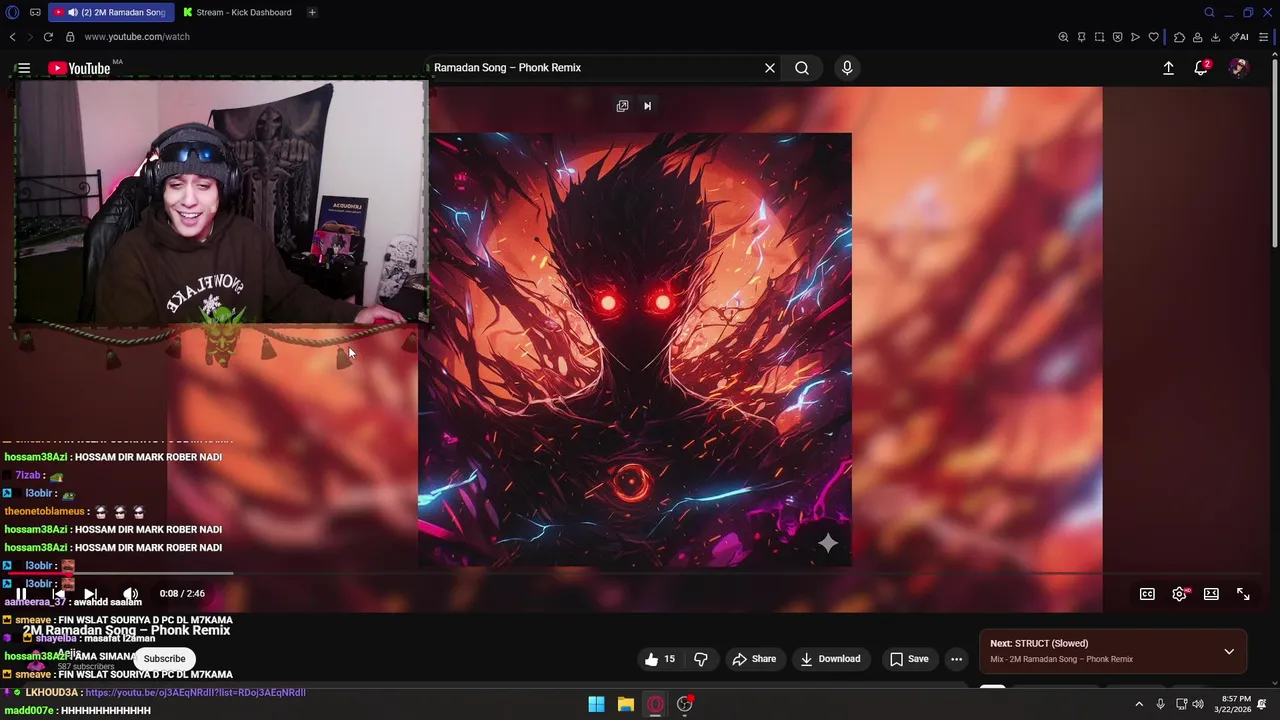This screenshot has height=720, width=1280.
Task: Switch the player to full screen
Action: [x=1243, y=594]
